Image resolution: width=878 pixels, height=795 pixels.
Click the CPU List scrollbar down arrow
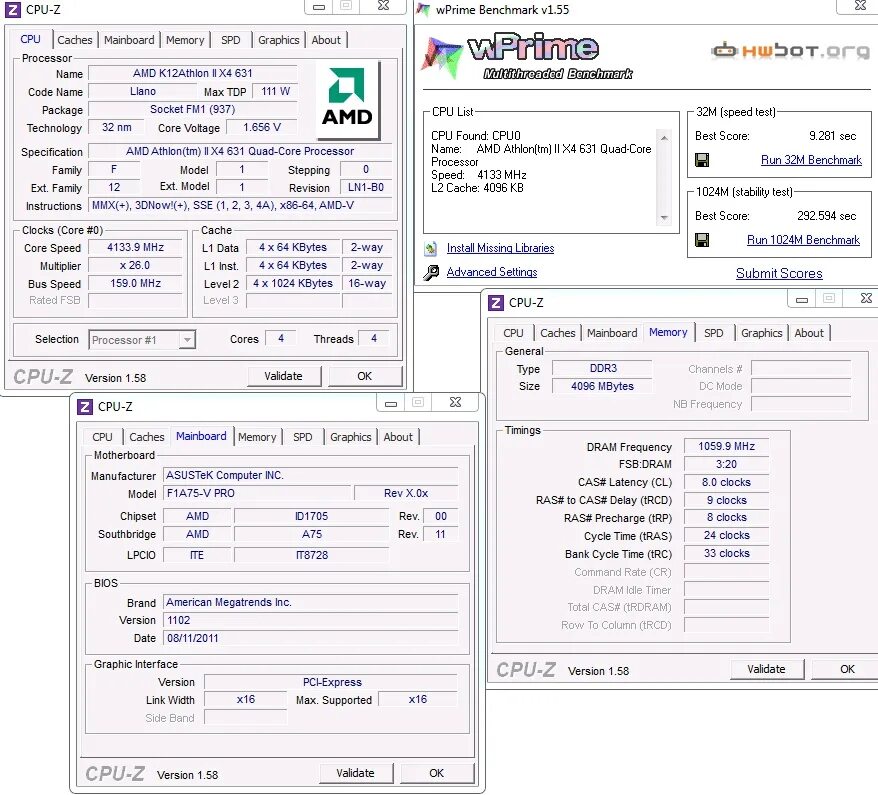click(664, 218)
